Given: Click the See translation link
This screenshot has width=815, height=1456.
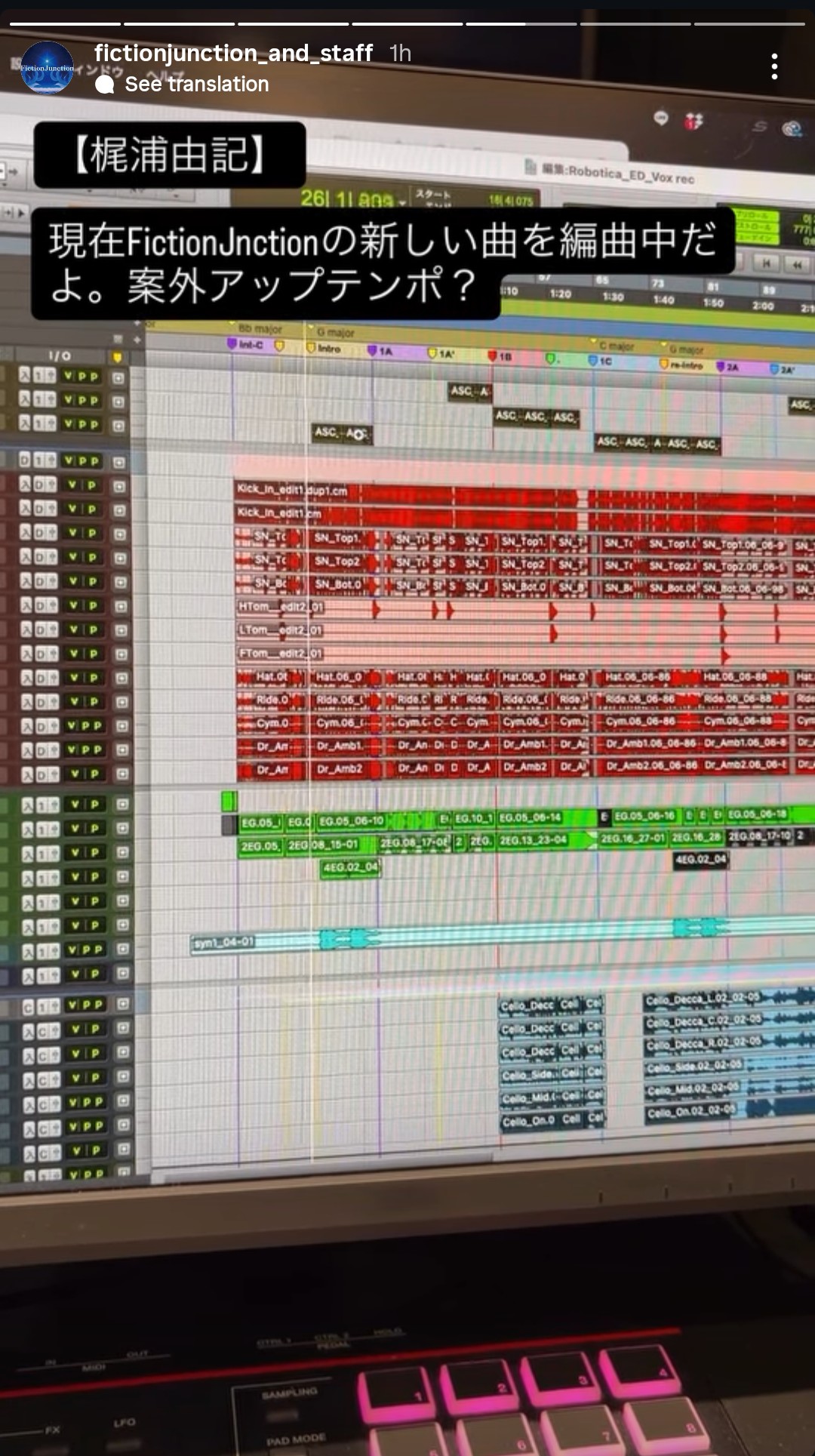Looking at the screenshot, I should tap(196, 84).
